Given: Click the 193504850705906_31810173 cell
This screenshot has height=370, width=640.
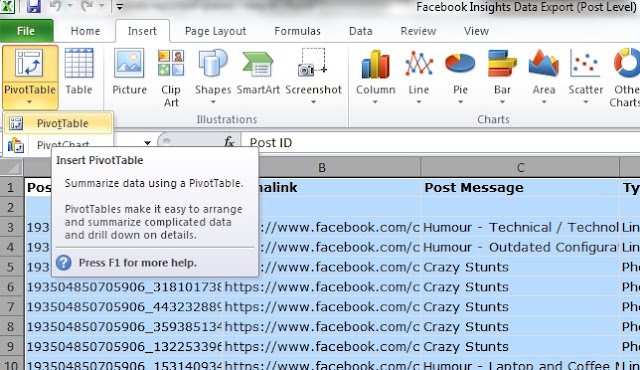Looking at the screenshot, I should [124, 287].
